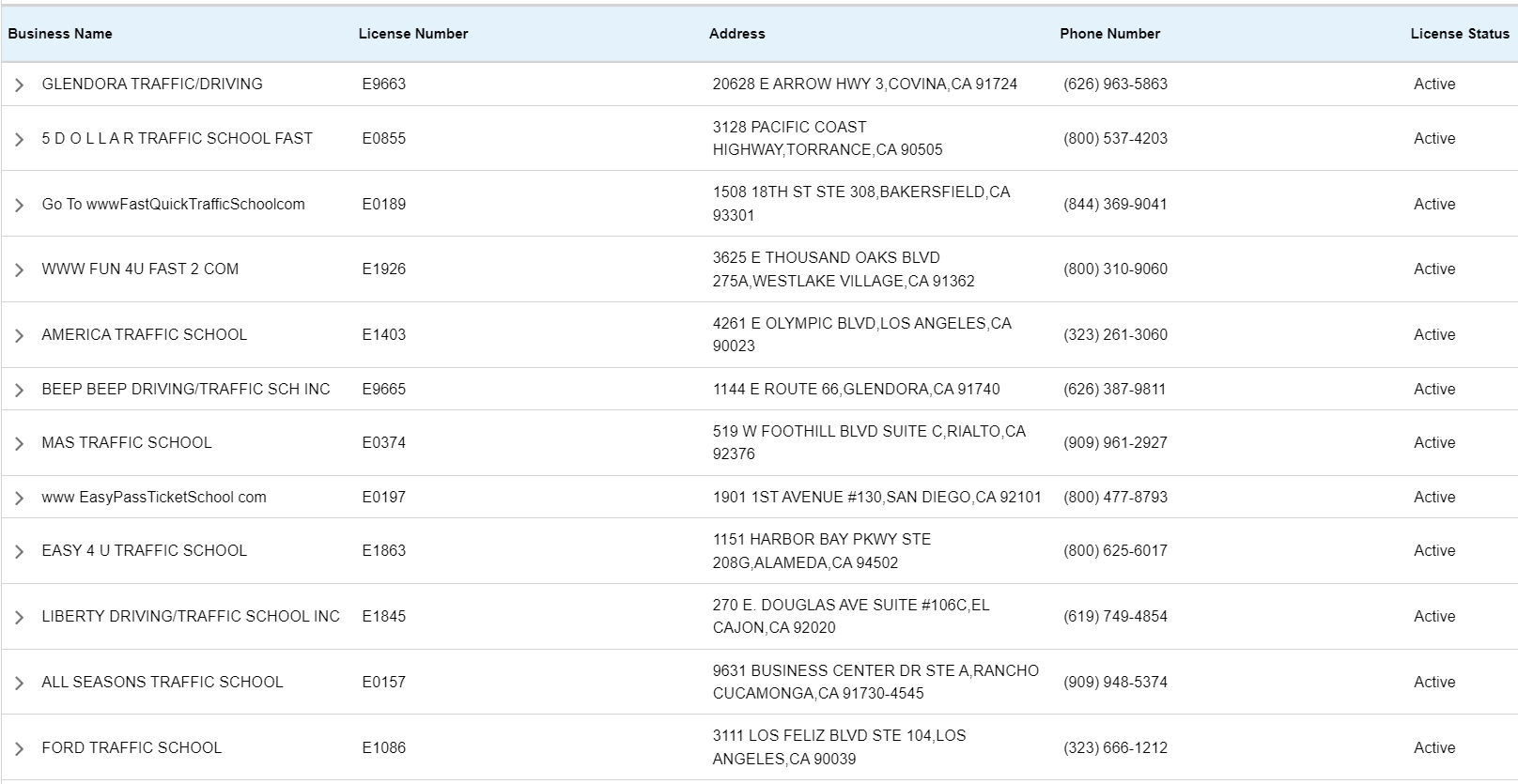Expand the MAS TRAFFIC SCHOOL row
1518x784 pixels.
(19, 443)
